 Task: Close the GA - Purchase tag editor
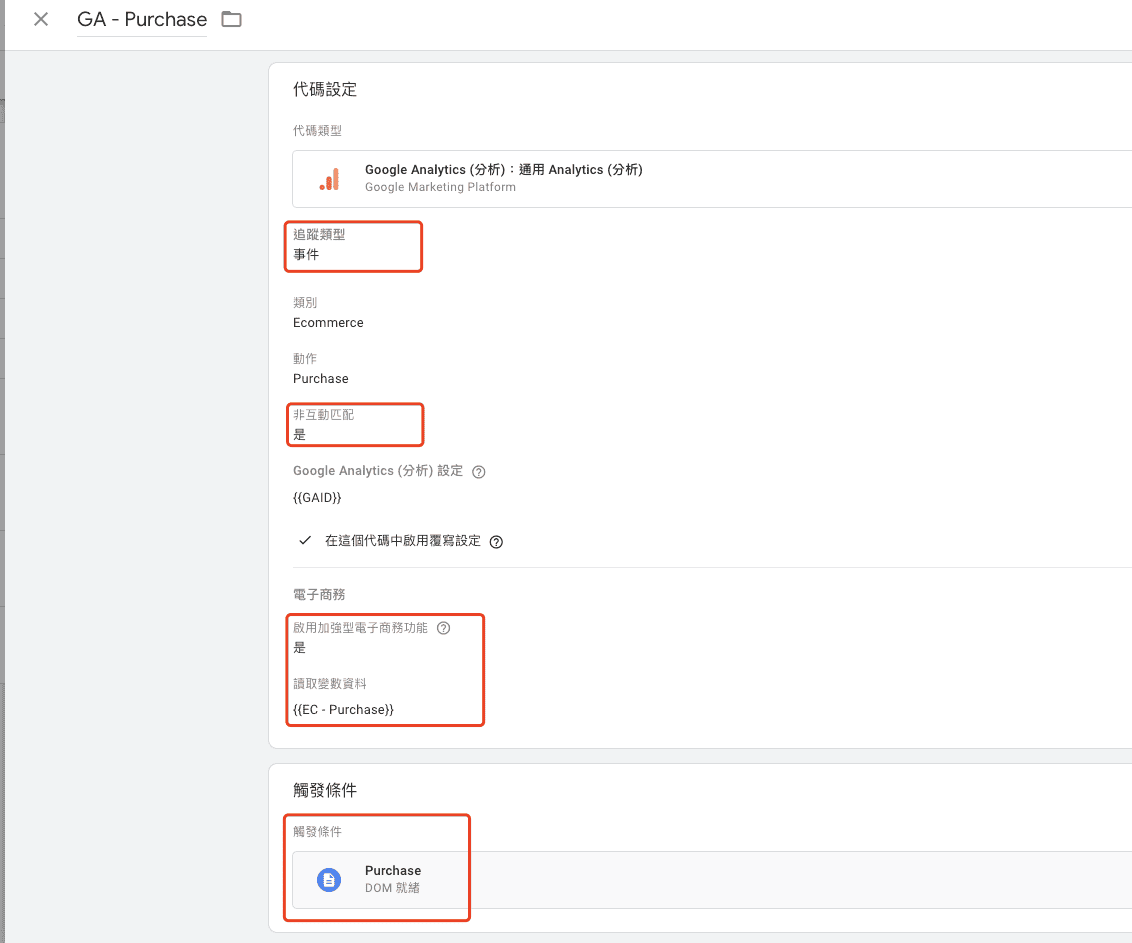click(41, 19)
